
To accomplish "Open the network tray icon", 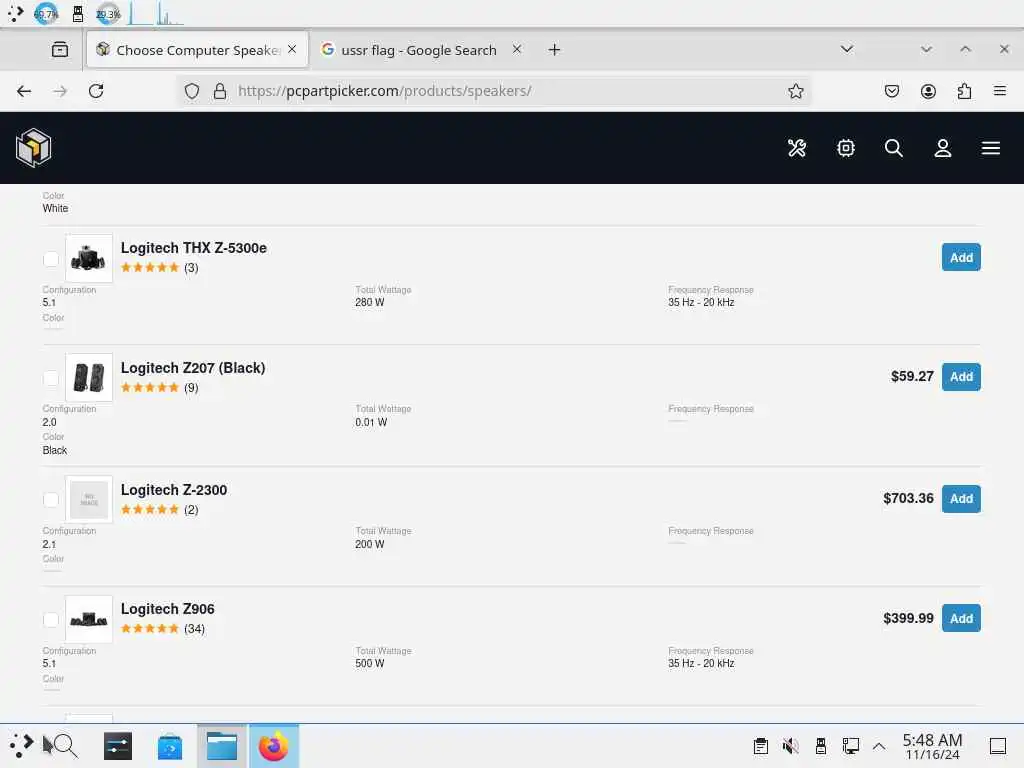I will (x=850, y=746).
